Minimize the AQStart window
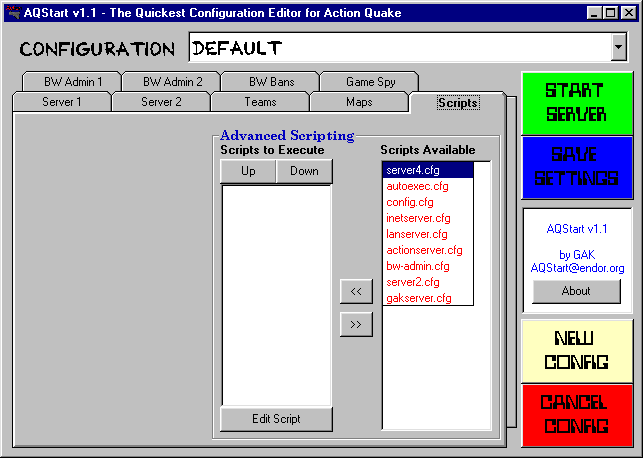The width and height of the screenshot is (643, 458). 594,13
